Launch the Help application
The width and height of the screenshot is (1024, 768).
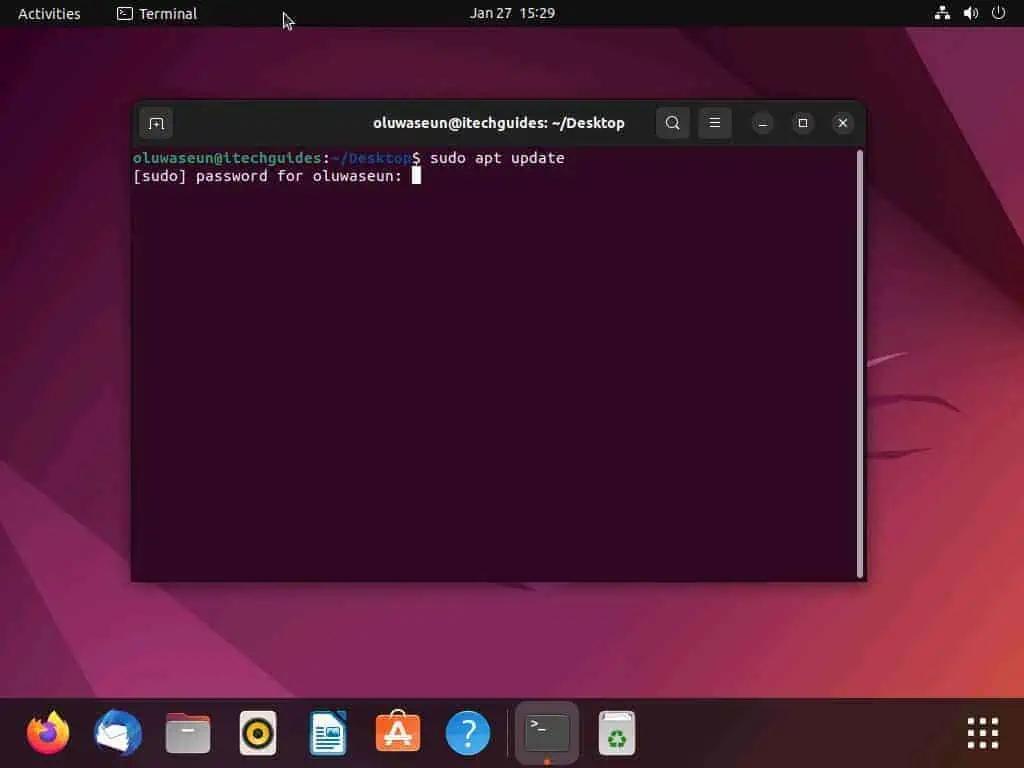[467, 732]
